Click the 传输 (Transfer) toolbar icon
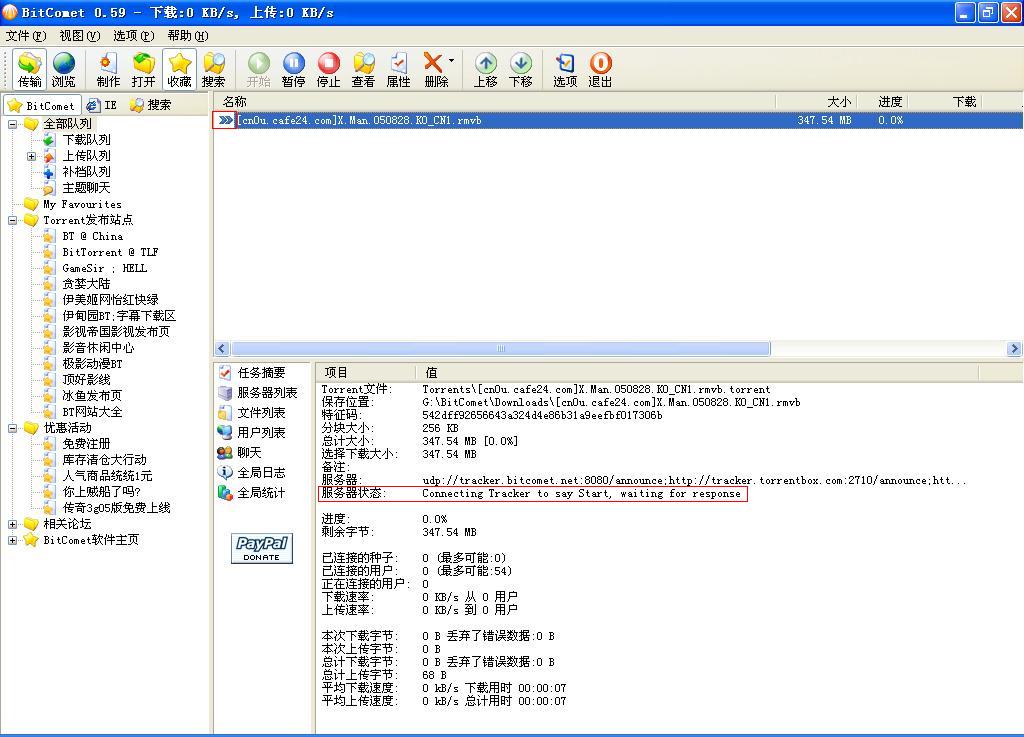 click(29, 69)
